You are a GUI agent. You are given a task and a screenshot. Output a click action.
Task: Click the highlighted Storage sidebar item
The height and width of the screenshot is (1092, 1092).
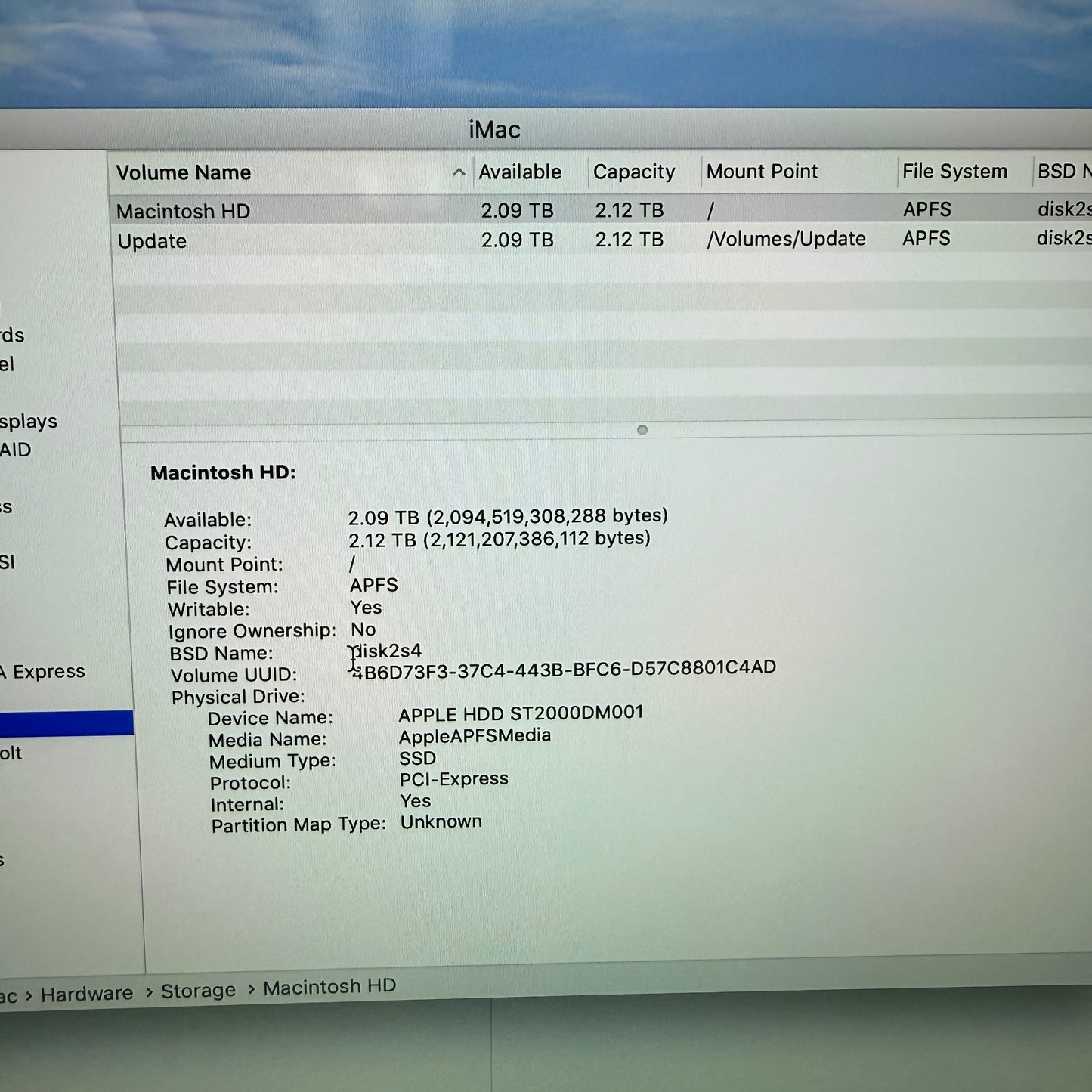(66, 723)
